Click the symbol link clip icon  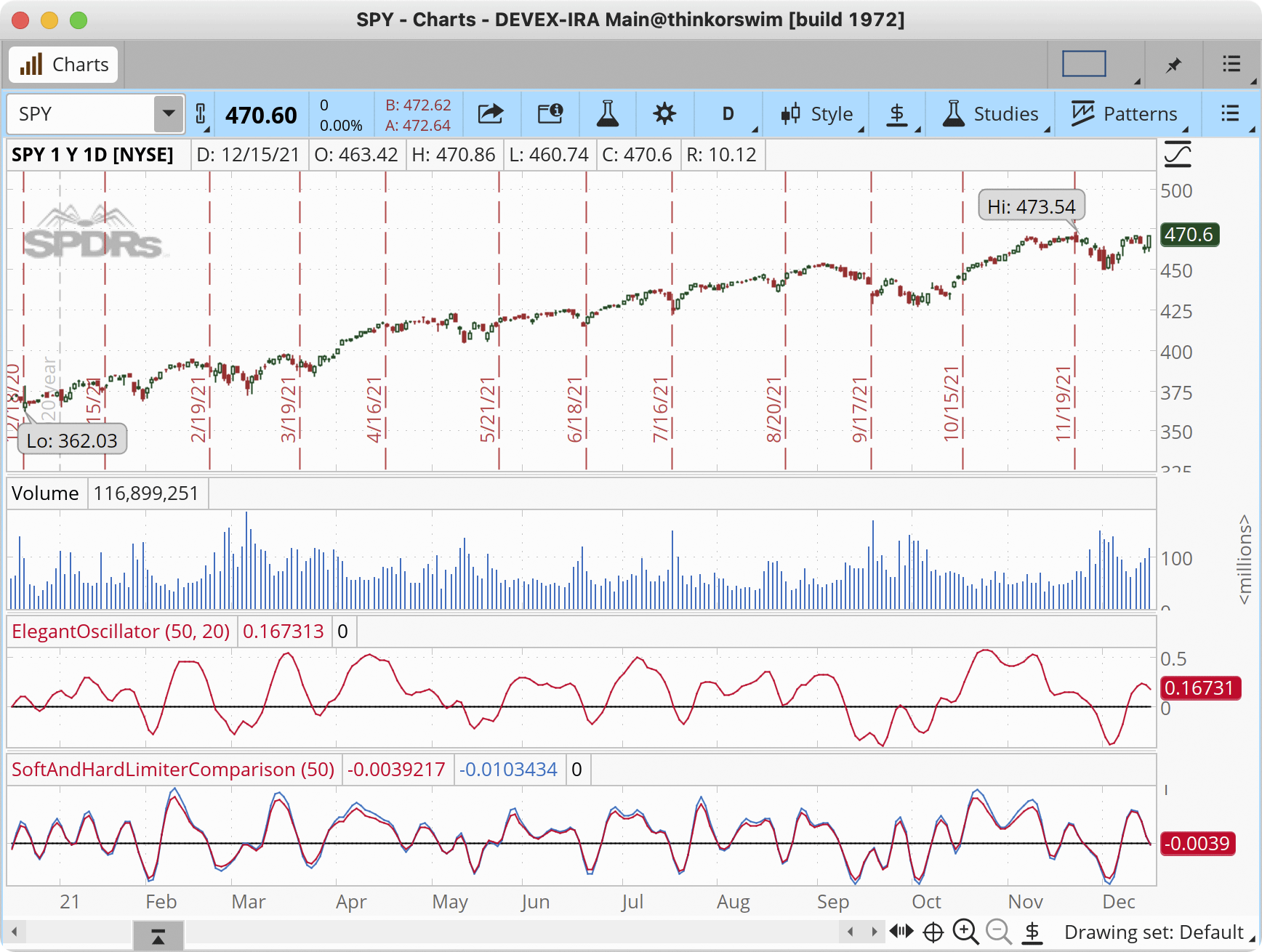point(201,114)
